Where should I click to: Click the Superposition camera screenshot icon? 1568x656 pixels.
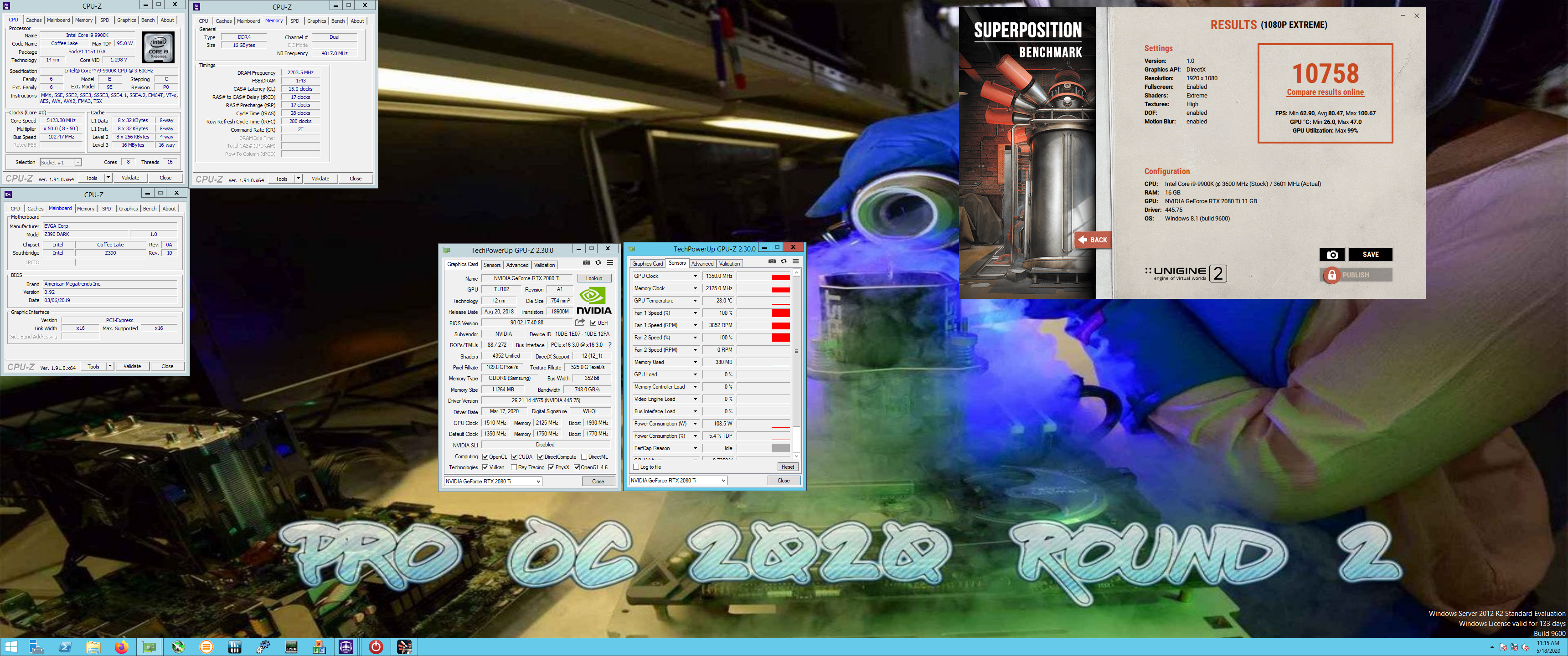coord(1332,254)
